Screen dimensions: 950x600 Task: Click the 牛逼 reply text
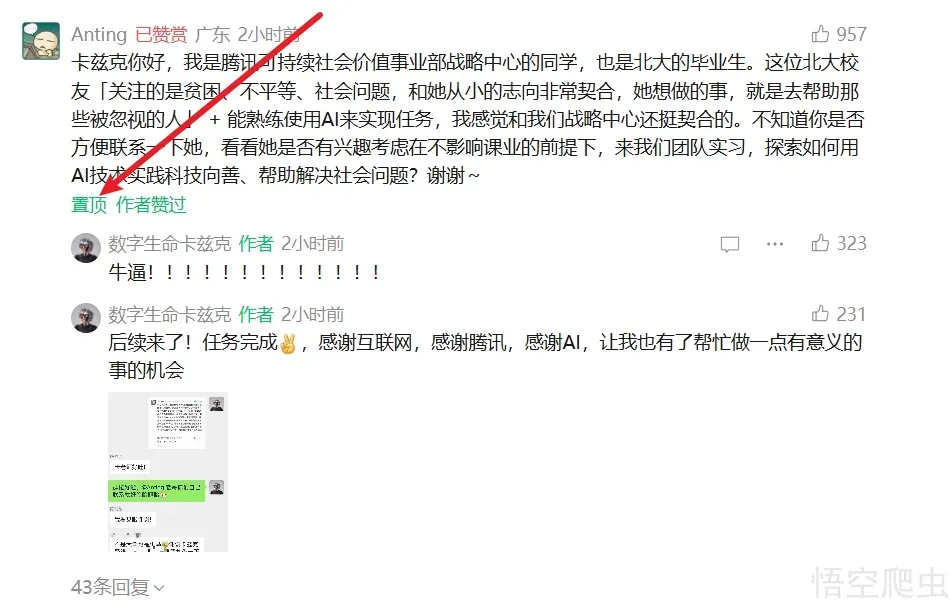tap(244, 272)
